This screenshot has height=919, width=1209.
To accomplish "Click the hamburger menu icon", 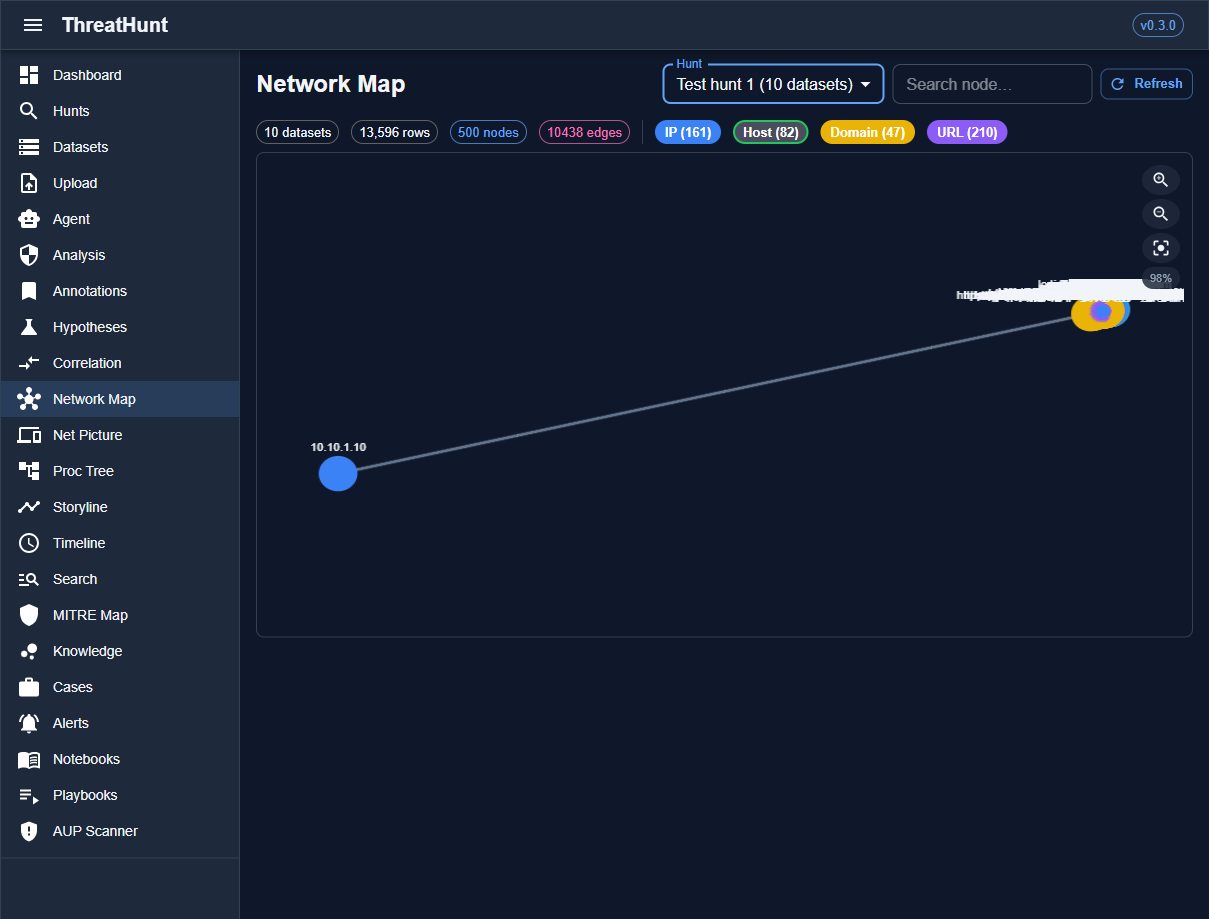I will pos(33,25).
